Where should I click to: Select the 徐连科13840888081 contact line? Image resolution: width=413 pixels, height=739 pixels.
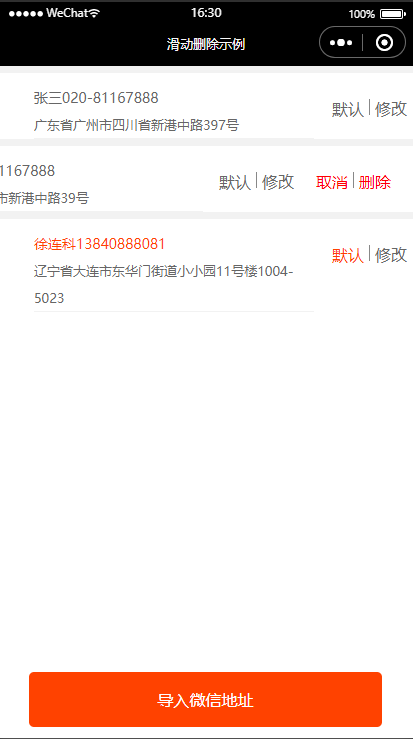[x=99, y=244]
